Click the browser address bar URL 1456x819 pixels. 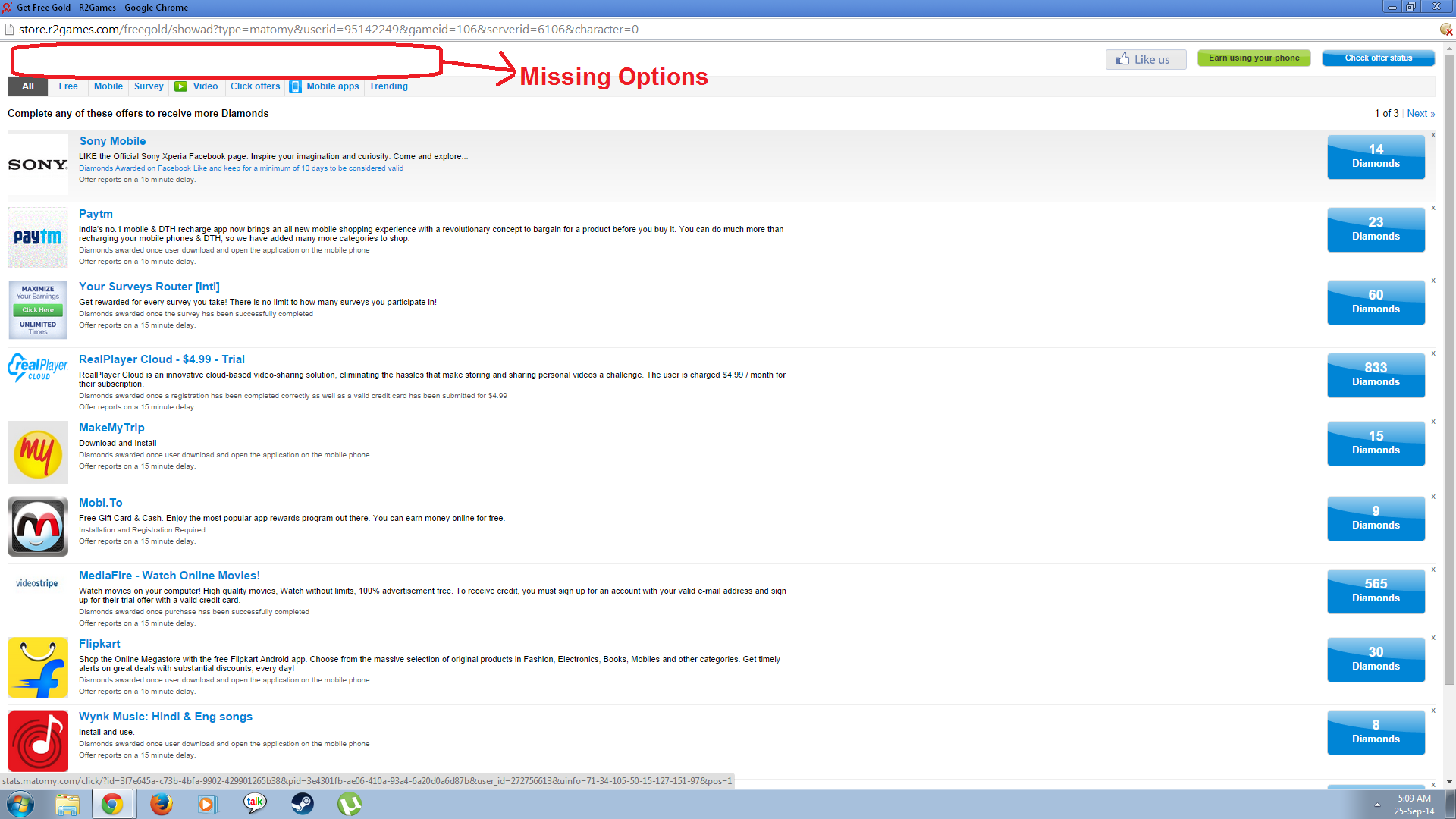point(328,30)
